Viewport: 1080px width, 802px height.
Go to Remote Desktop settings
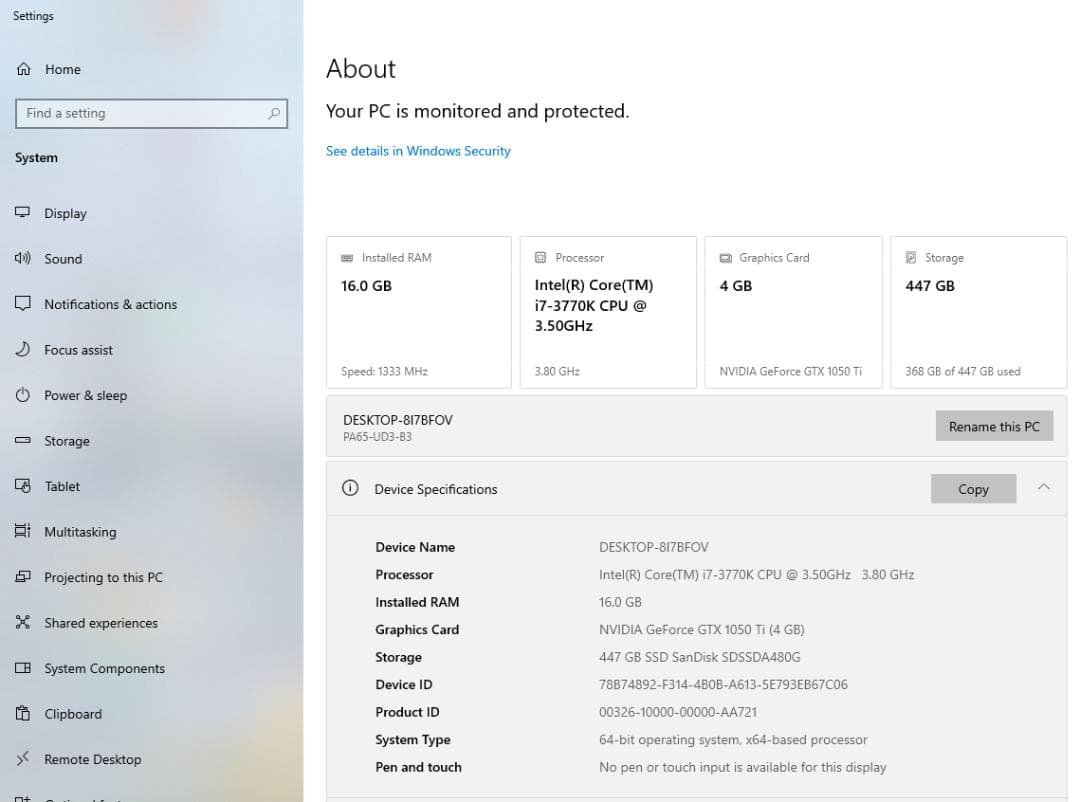(x=92, y=759)
